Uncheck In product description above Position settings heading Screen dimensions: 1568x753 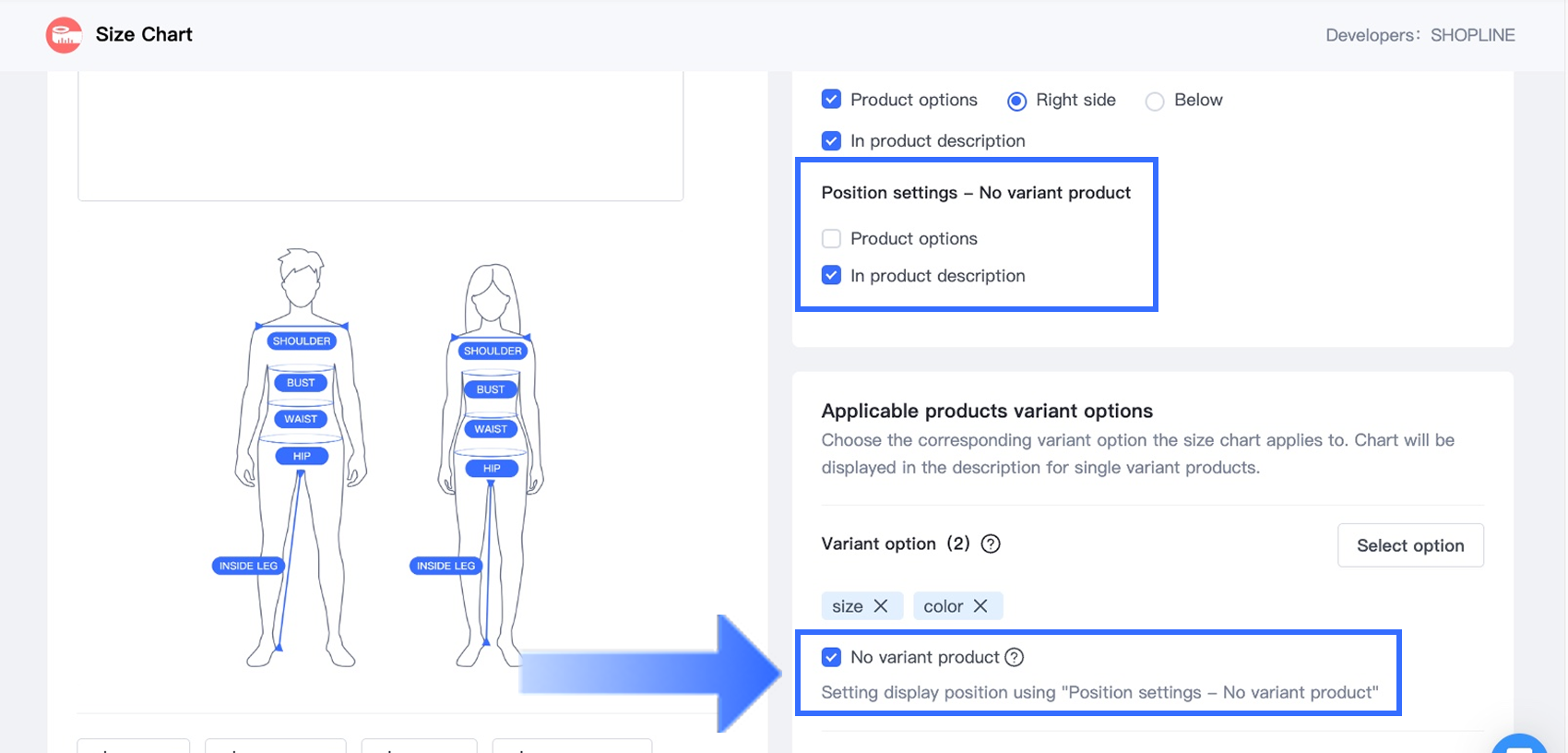pos(831,141)
